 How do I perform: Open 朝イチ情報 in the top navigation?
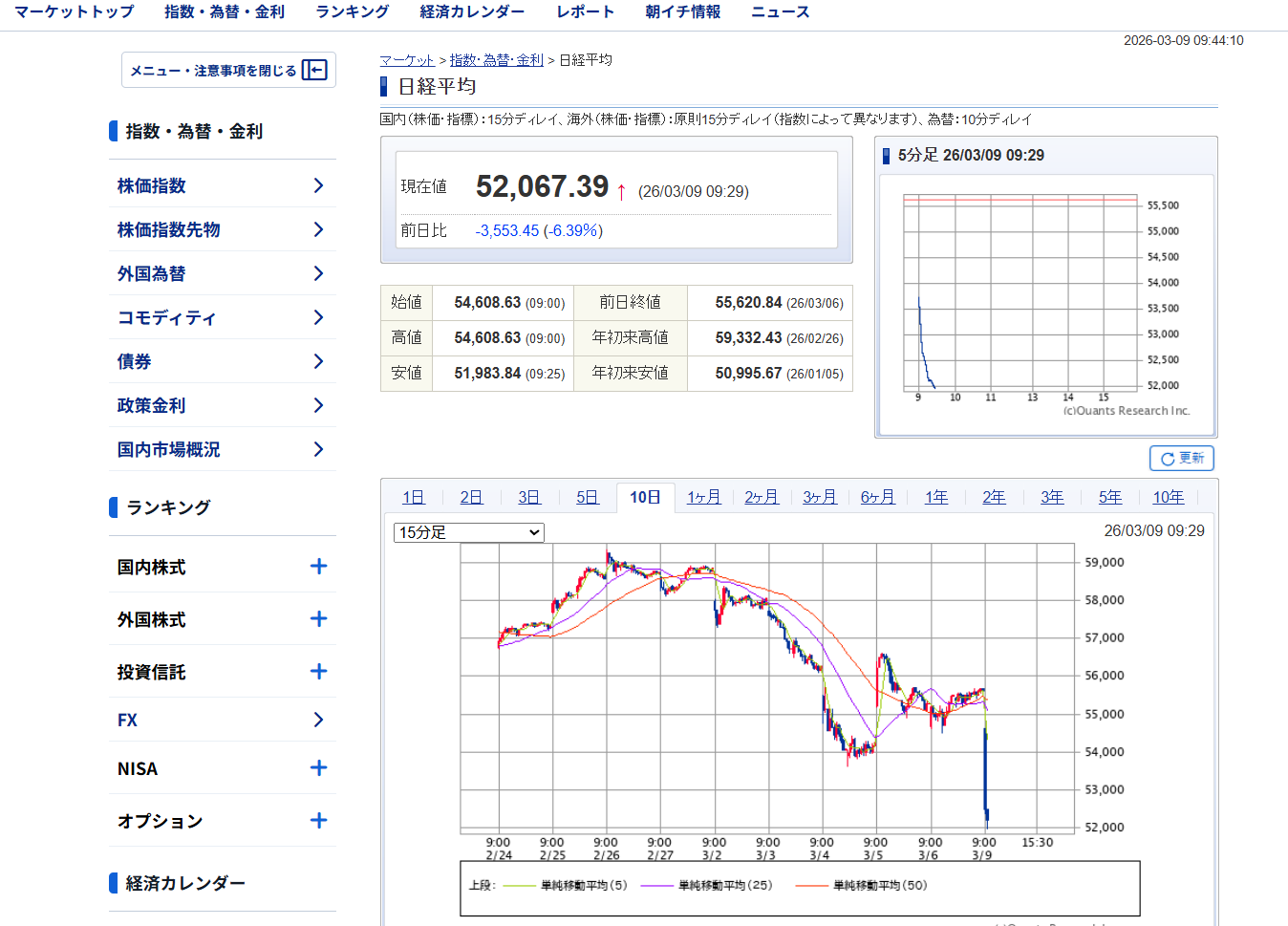click(683, 11)
